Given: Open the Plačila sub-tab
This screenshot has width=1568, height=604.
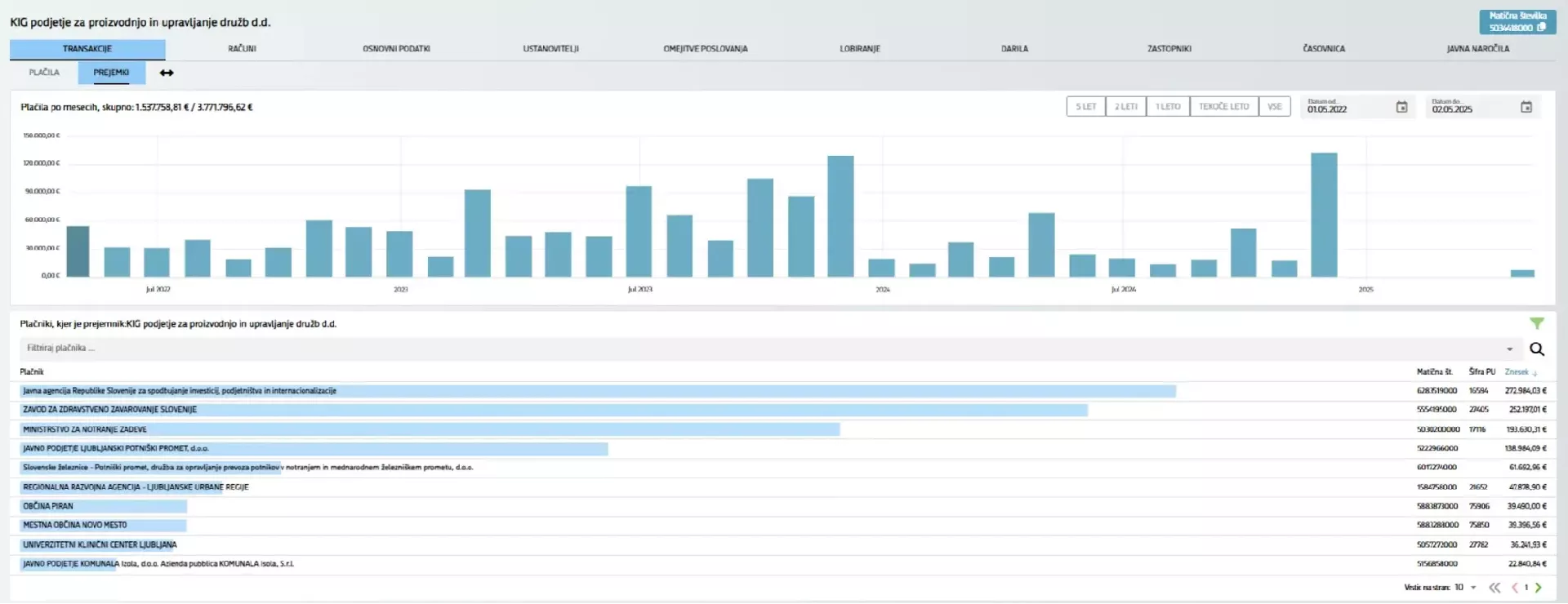Looking at the screenshot, I should (44, 73).
